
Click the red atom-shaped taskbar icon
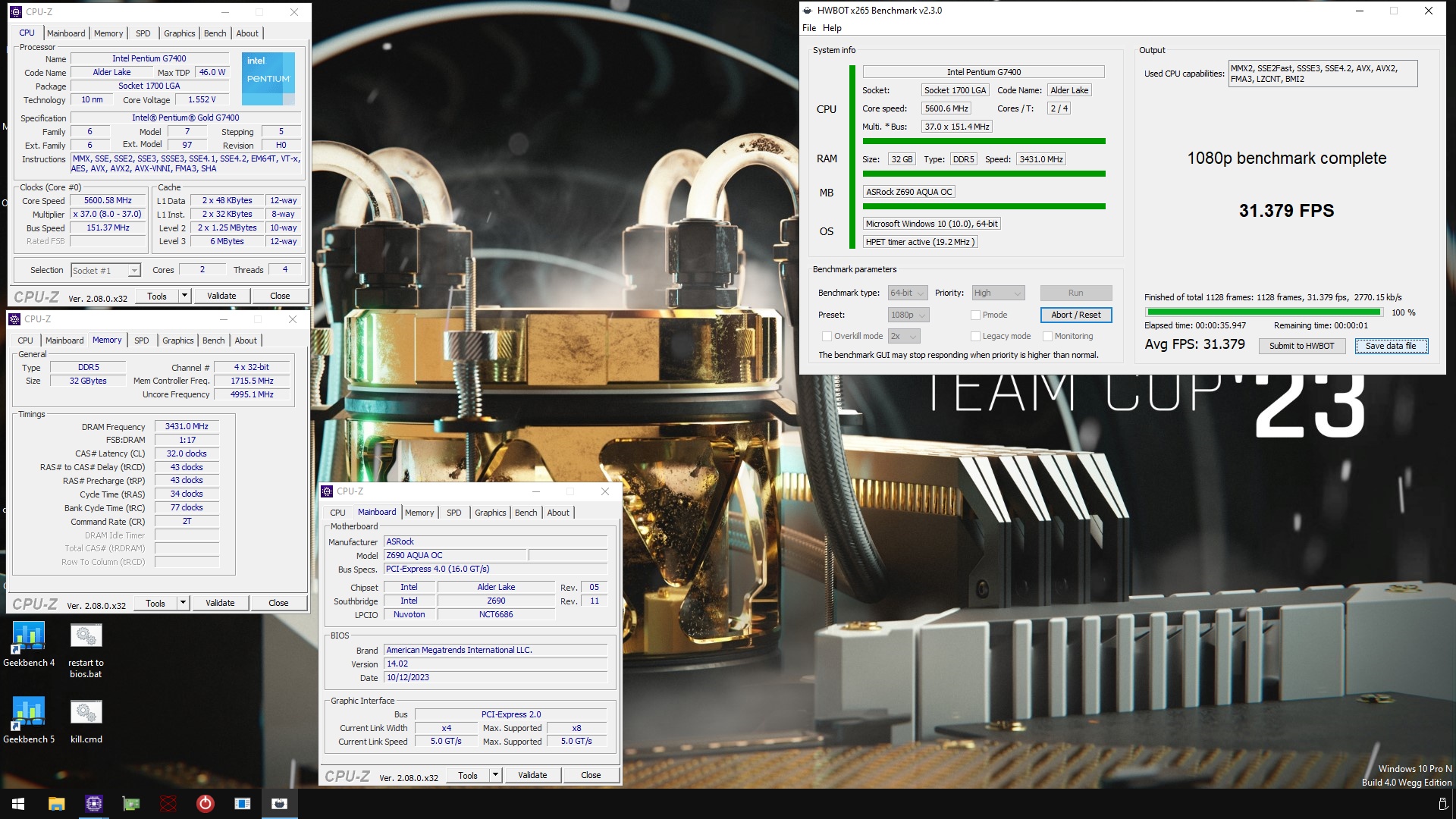pyautogui.click(x=168, y=804)
